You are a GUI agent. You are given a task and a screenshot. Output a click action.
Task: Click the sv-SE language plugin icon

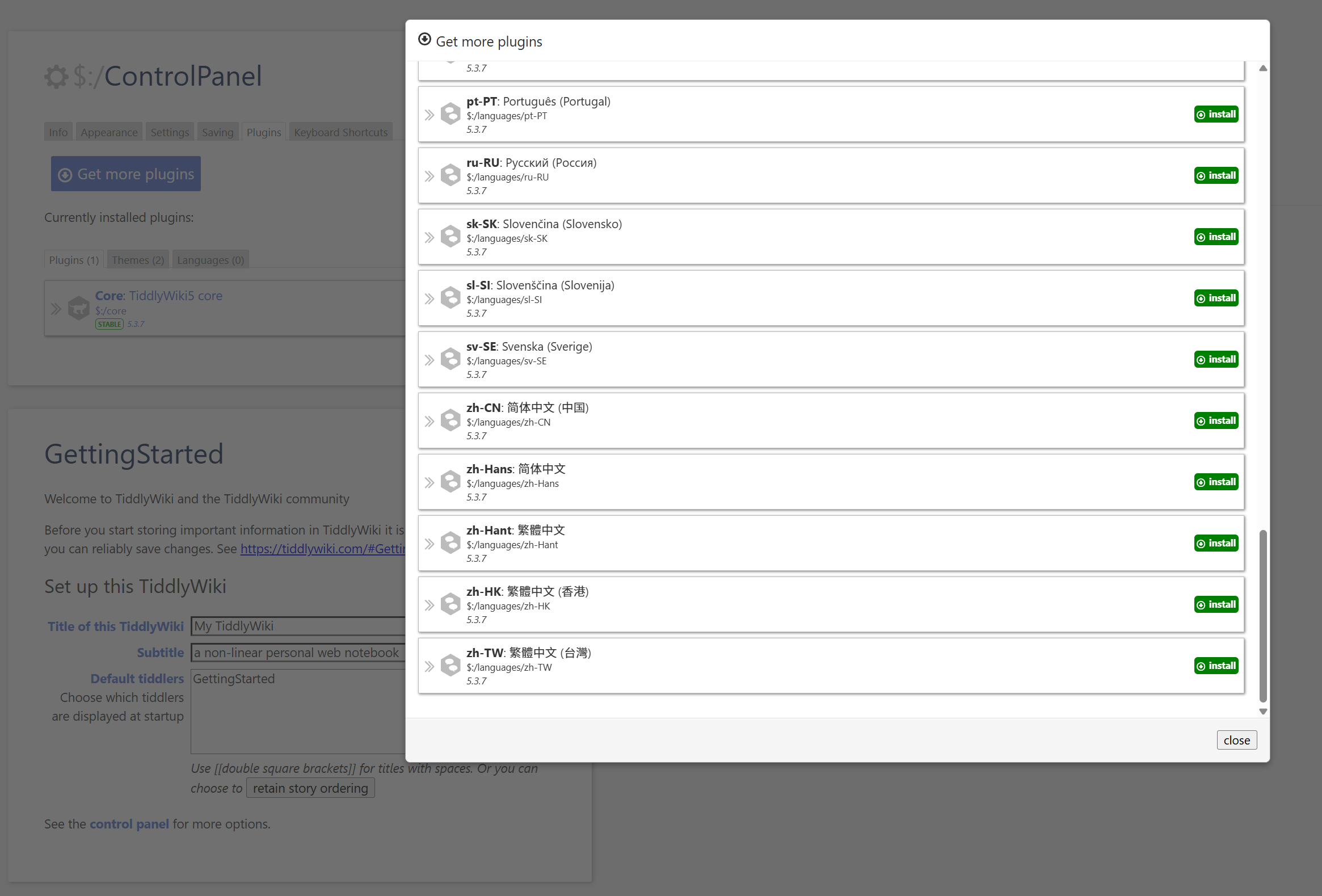(x=451, y=360)
